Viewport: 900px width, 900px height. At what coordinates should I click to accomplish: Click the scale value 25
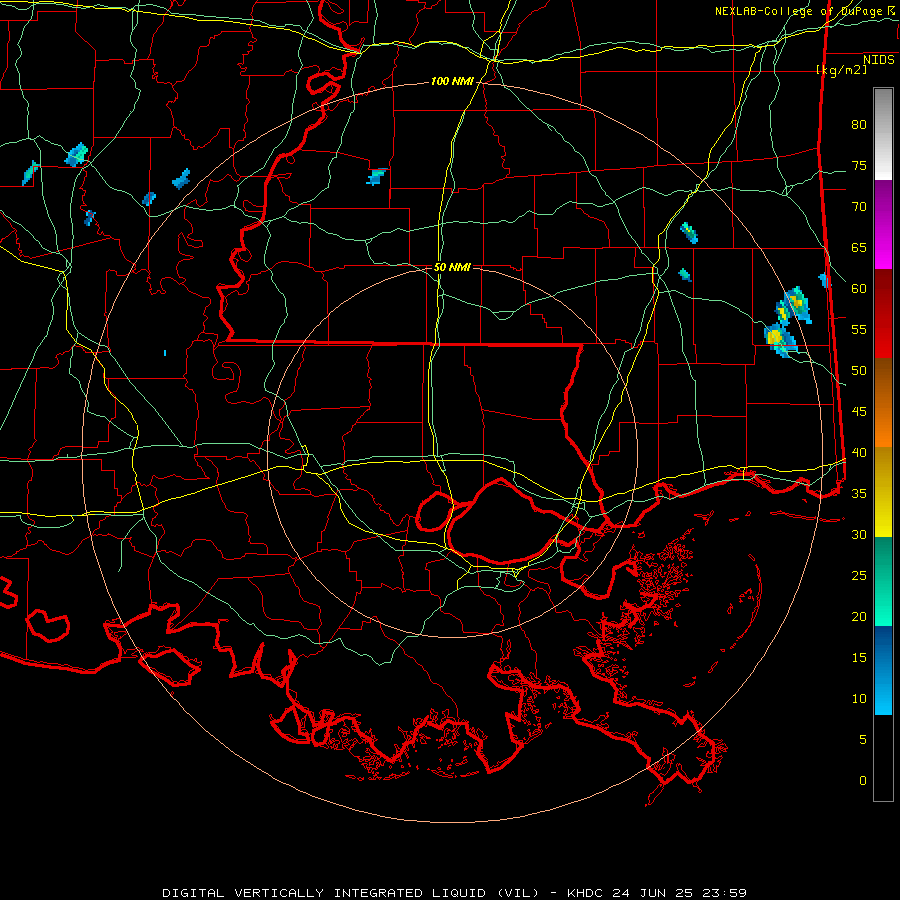point(859,576)
